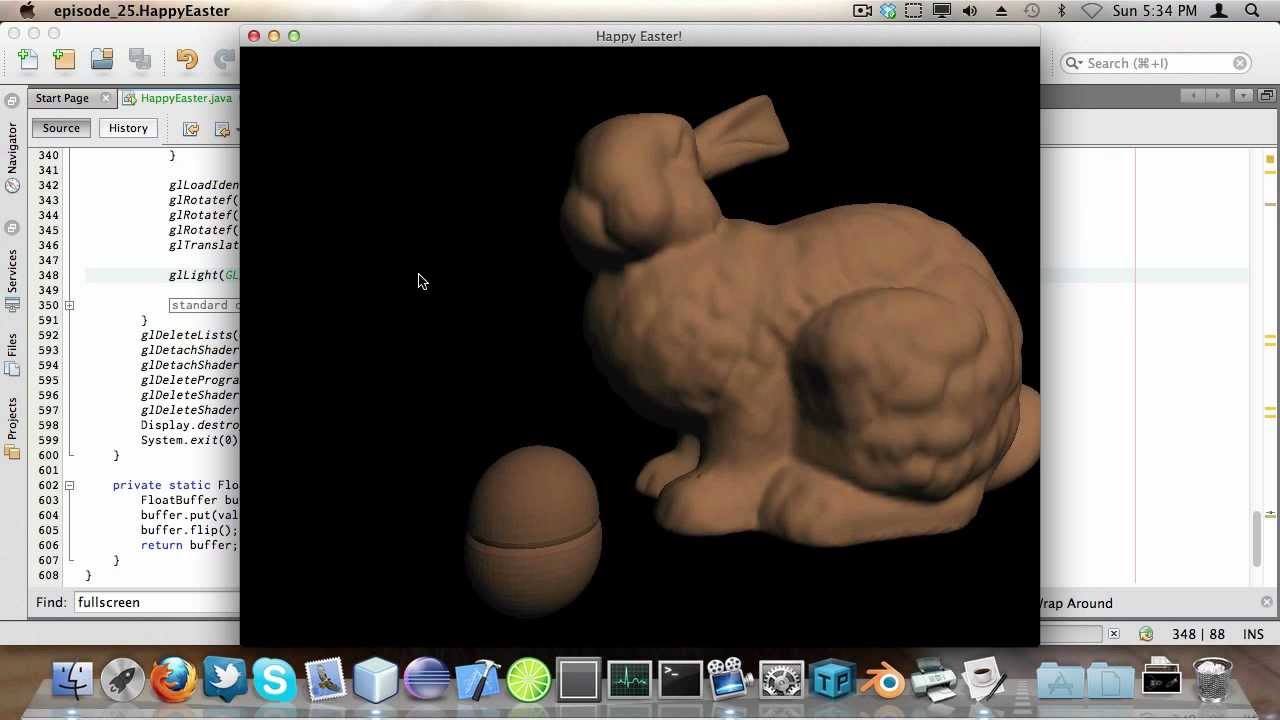Open Spotlight search in menu bar
Image resolution: width=1280 pixels, height=720 pixels.
(1252, 11)
